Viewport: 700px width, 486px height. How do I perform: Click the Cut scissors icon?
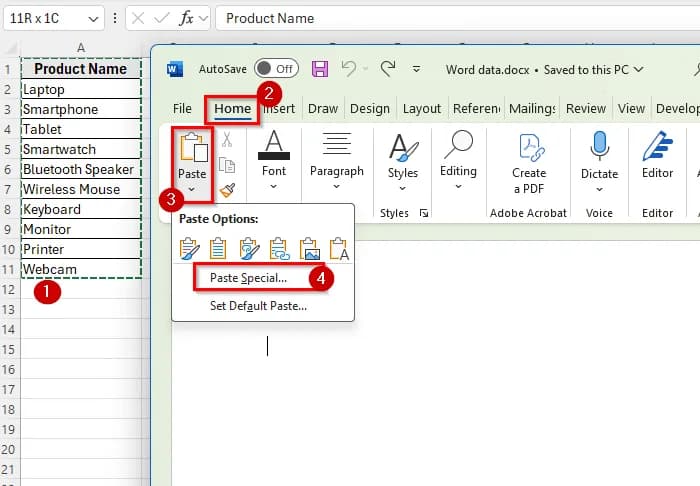tap(227, 140)
